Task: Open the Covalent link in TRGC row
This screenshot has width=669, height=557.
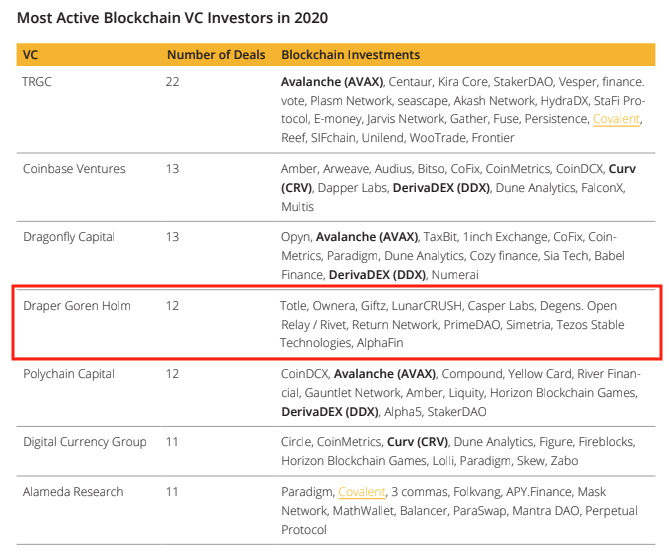Action: (x=617, y=119)
